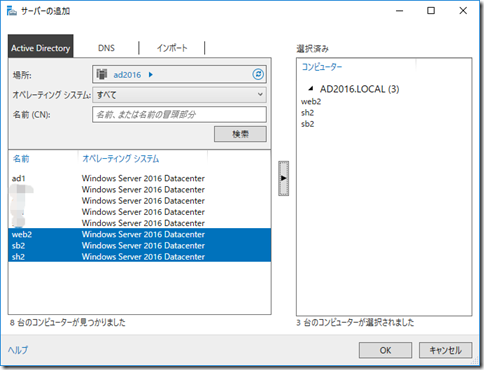484x370 pixels.
Task: Open the ヘルプ link
Action: pos(18,350)
